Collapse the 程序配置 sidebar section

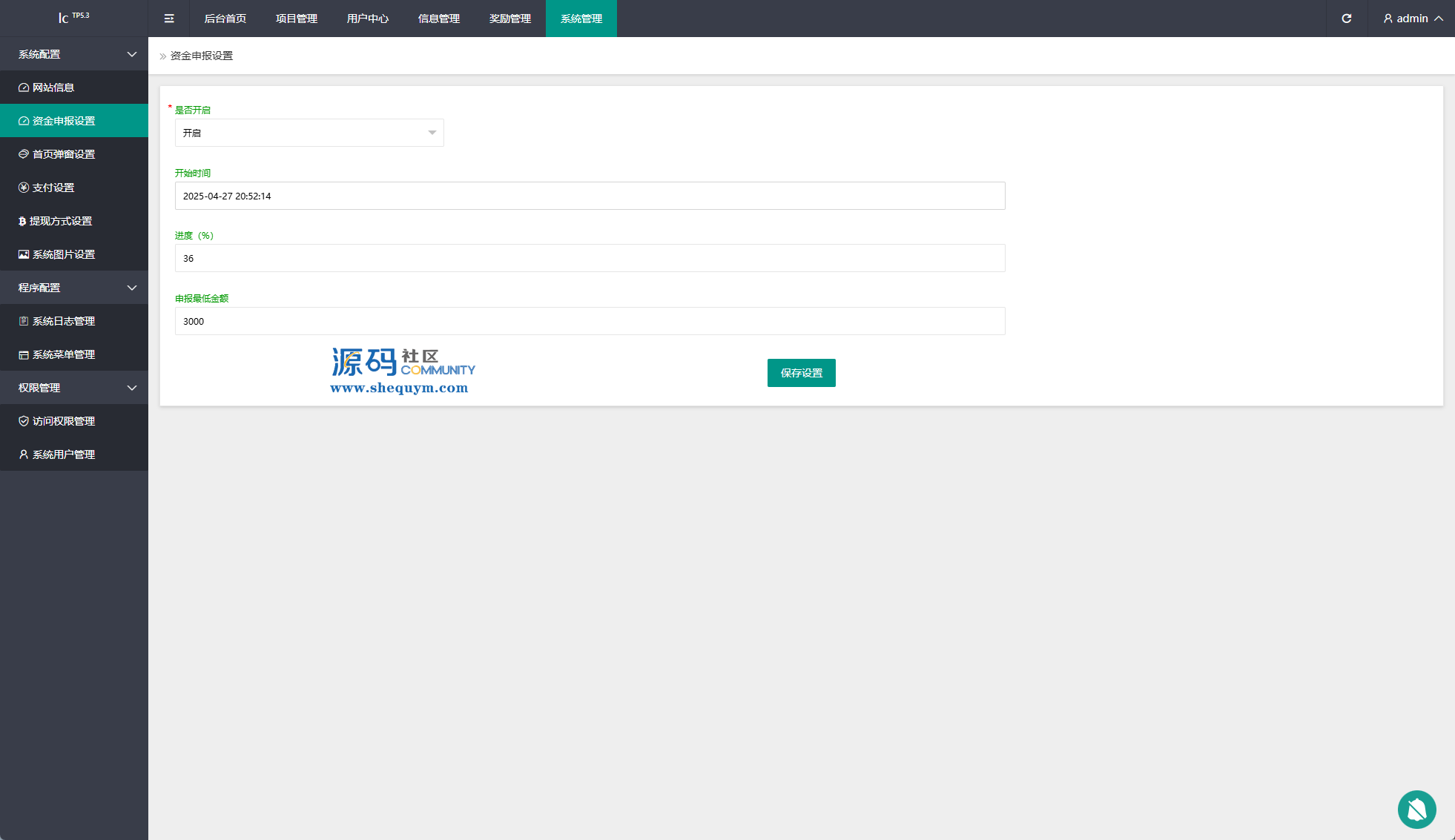pyautogui.click(x=74, y=288)
